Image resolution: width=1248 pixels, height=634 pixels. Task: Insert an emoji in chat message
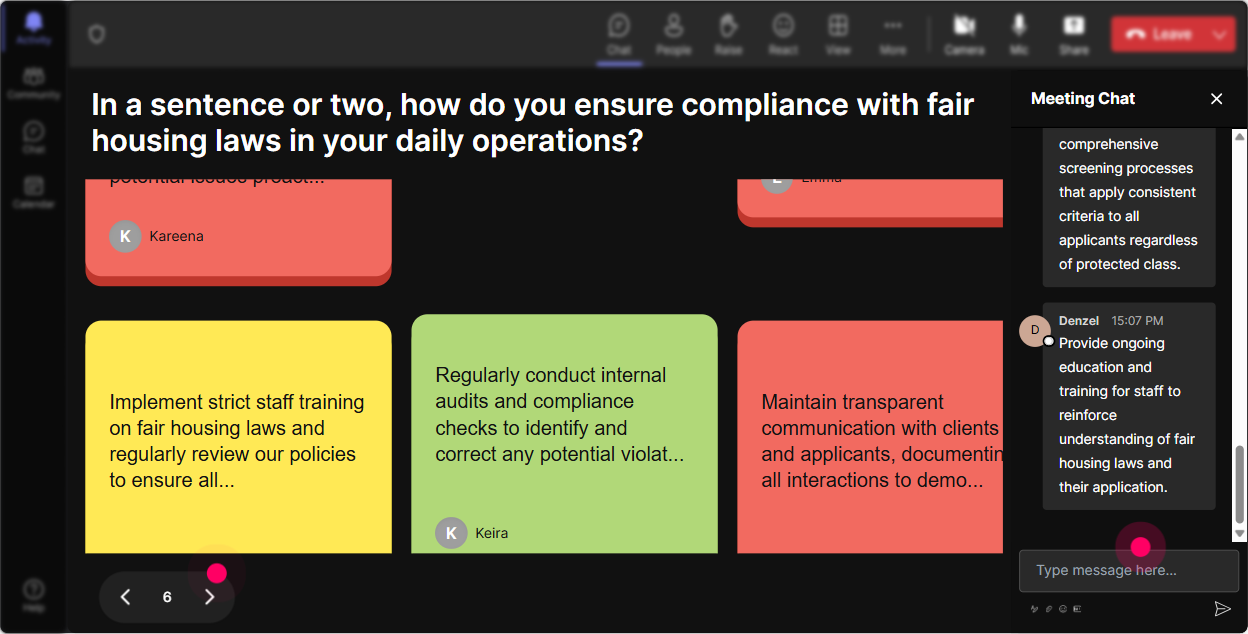click(1063, 609)
